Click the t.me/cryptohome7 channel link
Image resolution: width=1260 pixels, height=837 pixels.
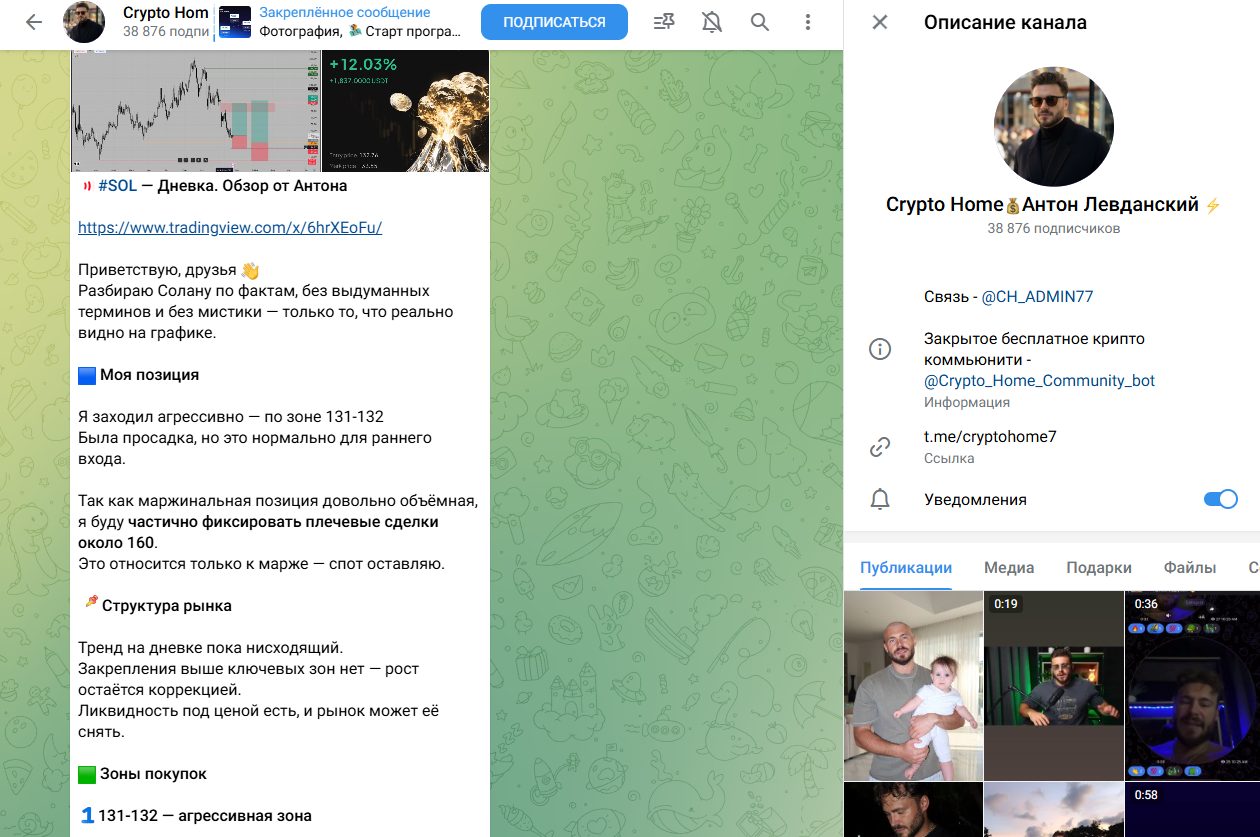pyautogui.click(x=990, y=436)
